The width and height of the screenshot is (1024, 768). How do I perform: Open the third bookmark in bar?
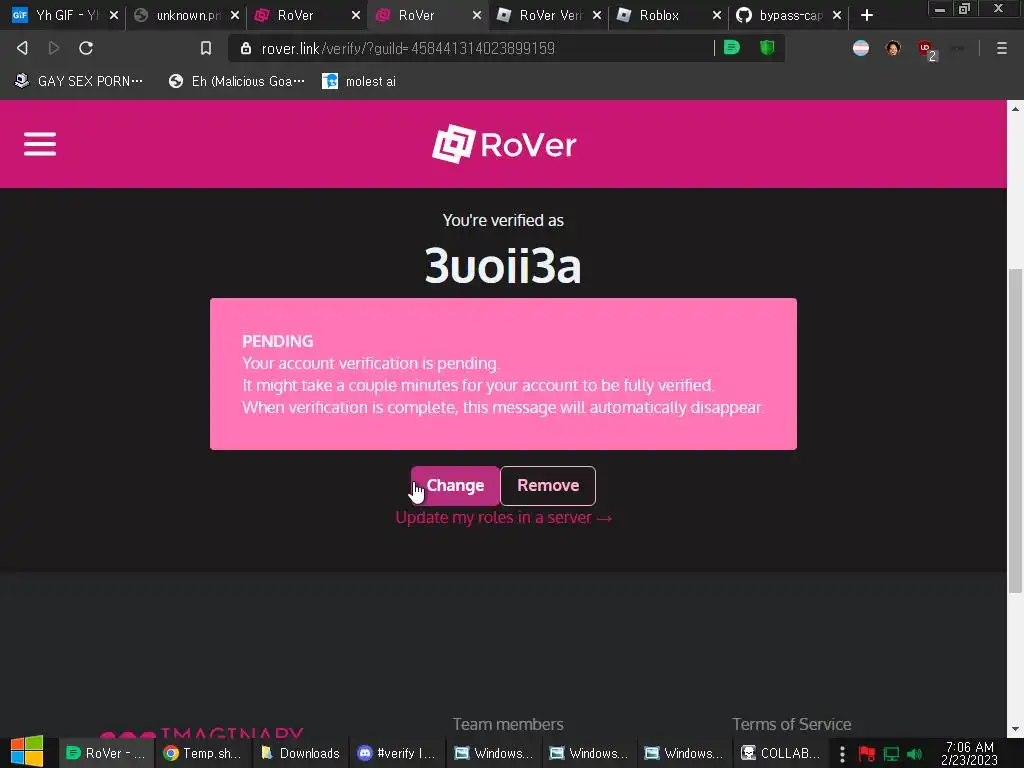(x=359, y=81)
